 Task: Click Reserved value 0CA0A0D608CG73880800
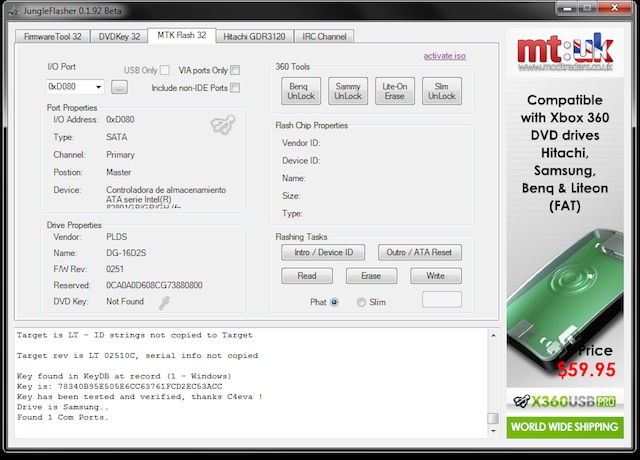[x=154, y=285]
